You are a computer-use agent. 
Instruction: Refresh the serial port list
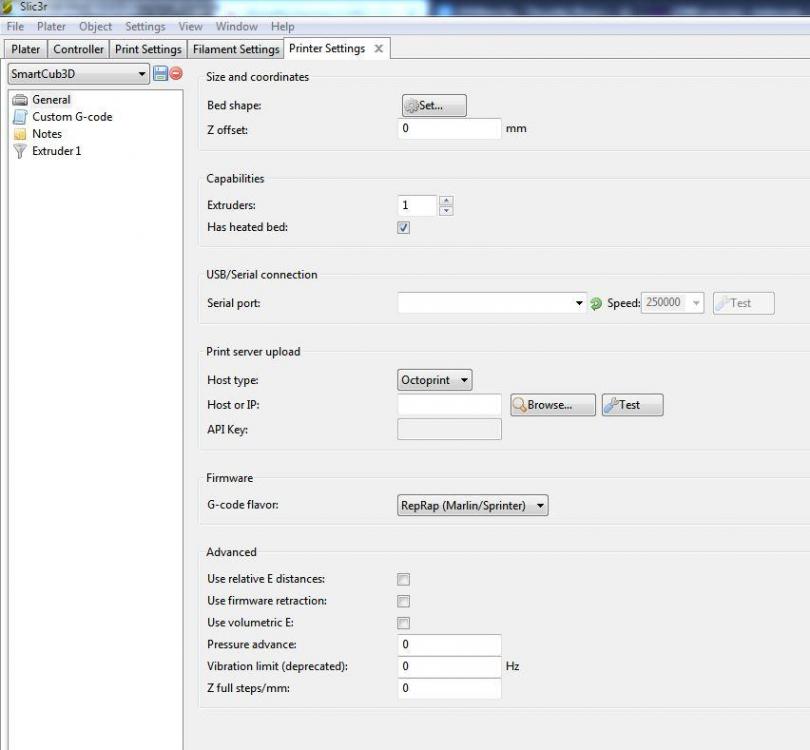point(596,303)
